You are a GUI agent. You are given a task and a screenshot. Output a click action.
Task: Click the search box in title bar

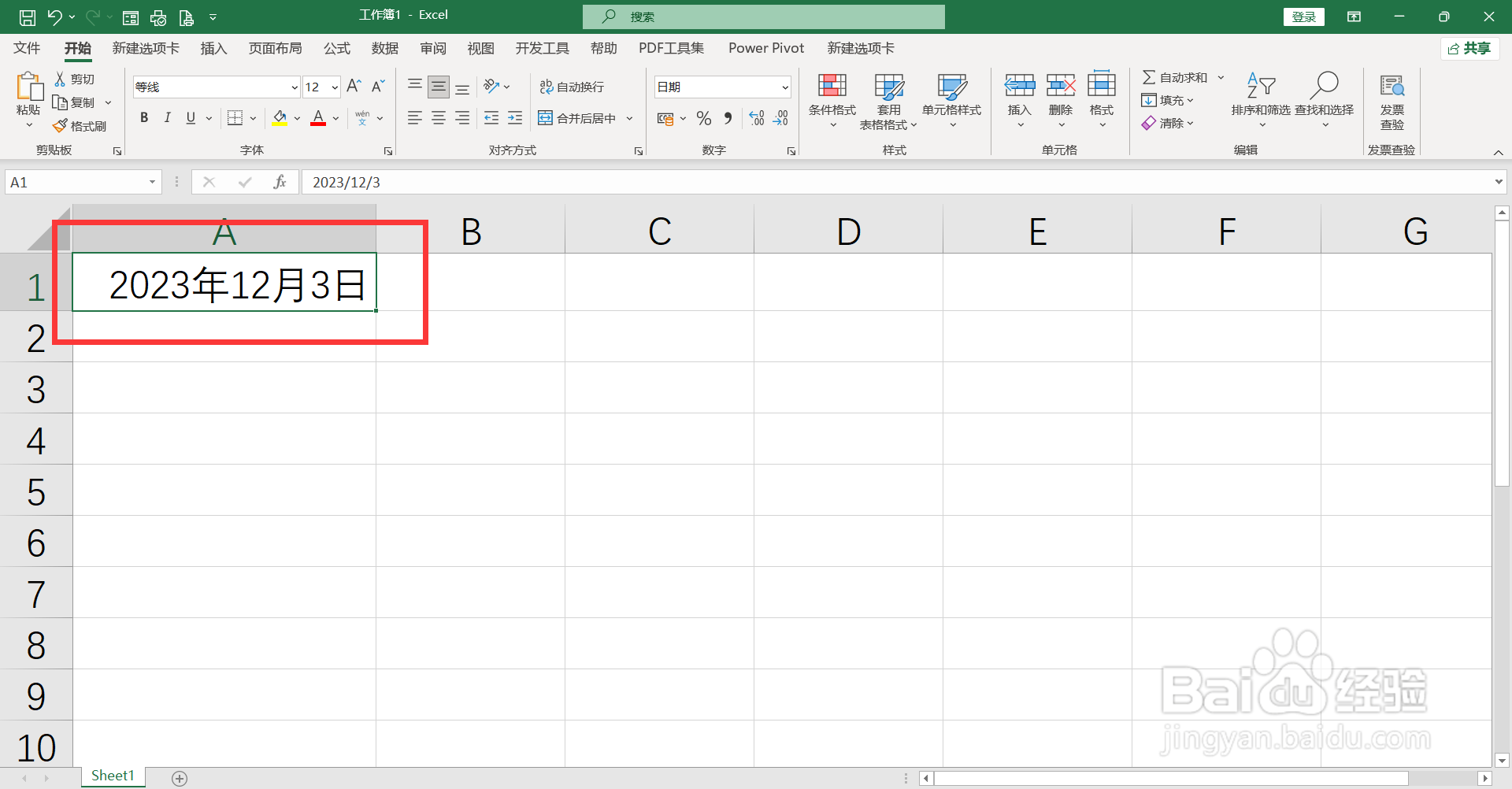764,17
